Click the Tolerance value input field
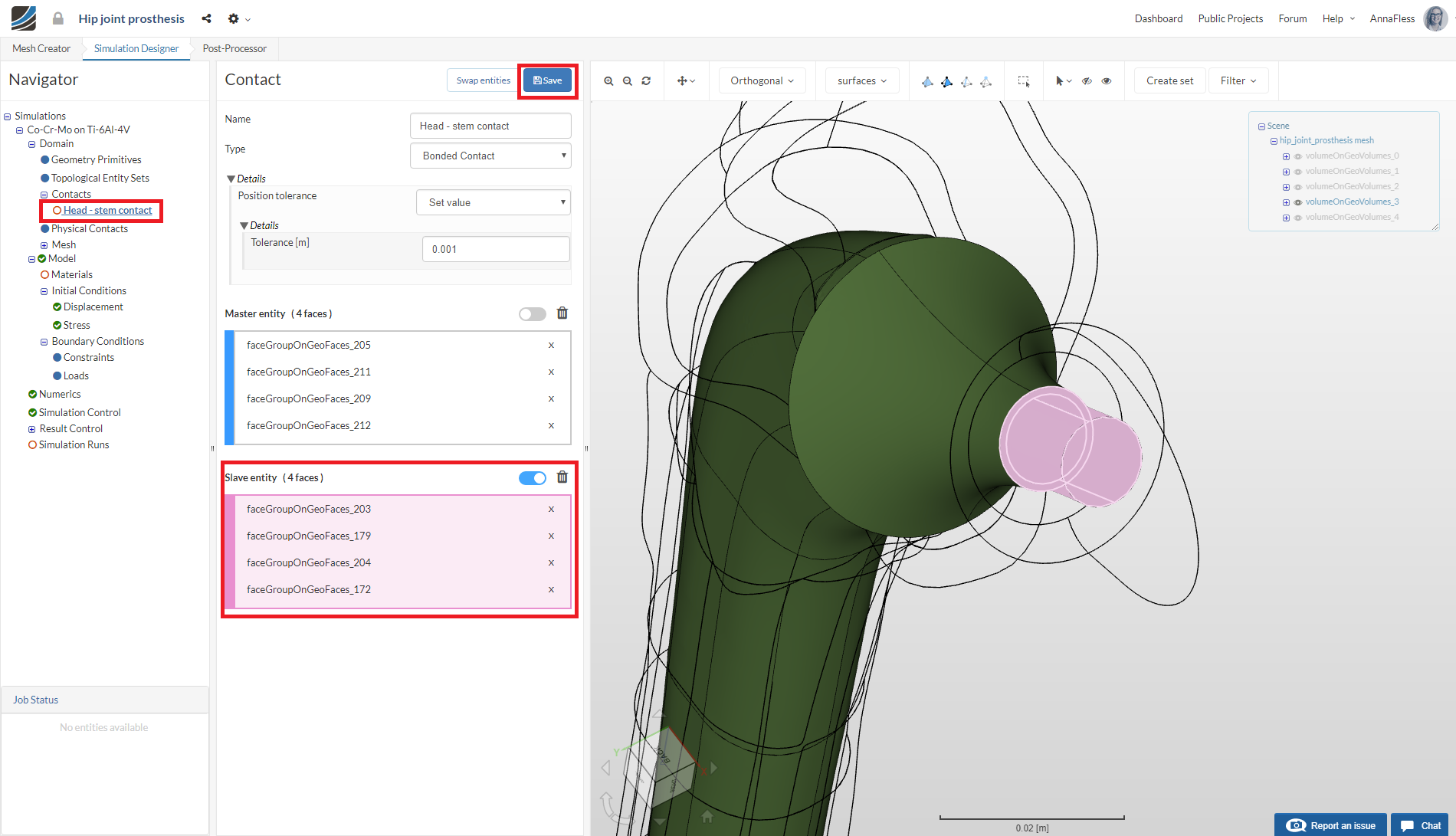1456x836 pixels. [495, 250]
